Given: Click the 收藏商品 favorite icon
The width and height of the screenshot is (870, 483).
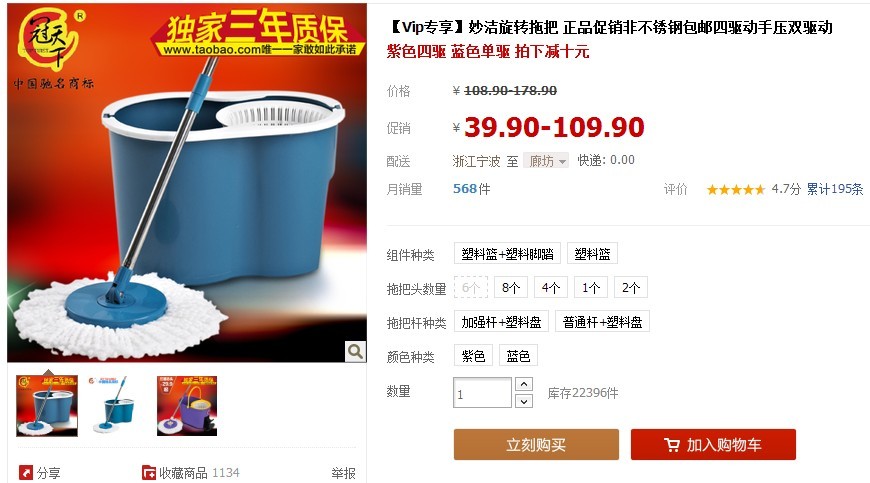Looking at the screenshot, I should click(149, 472).
